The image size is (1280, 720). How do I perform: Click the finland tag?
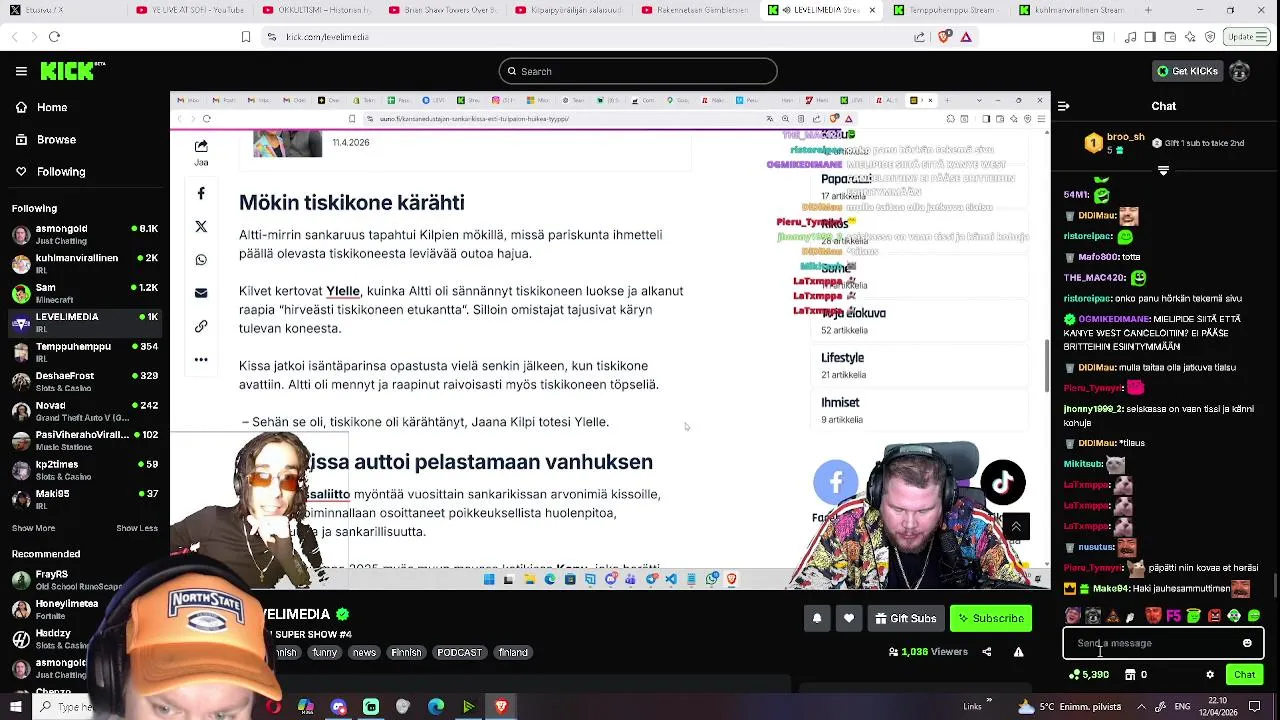pos(513,652)
